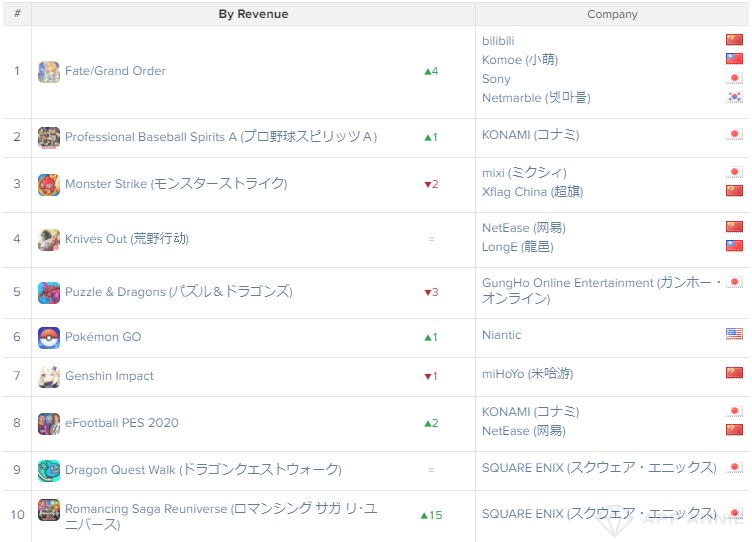Image resolution: width=752 pixels, height=542 pixels.
Task: Click the China flag next to bilibili
Action: 734,39
